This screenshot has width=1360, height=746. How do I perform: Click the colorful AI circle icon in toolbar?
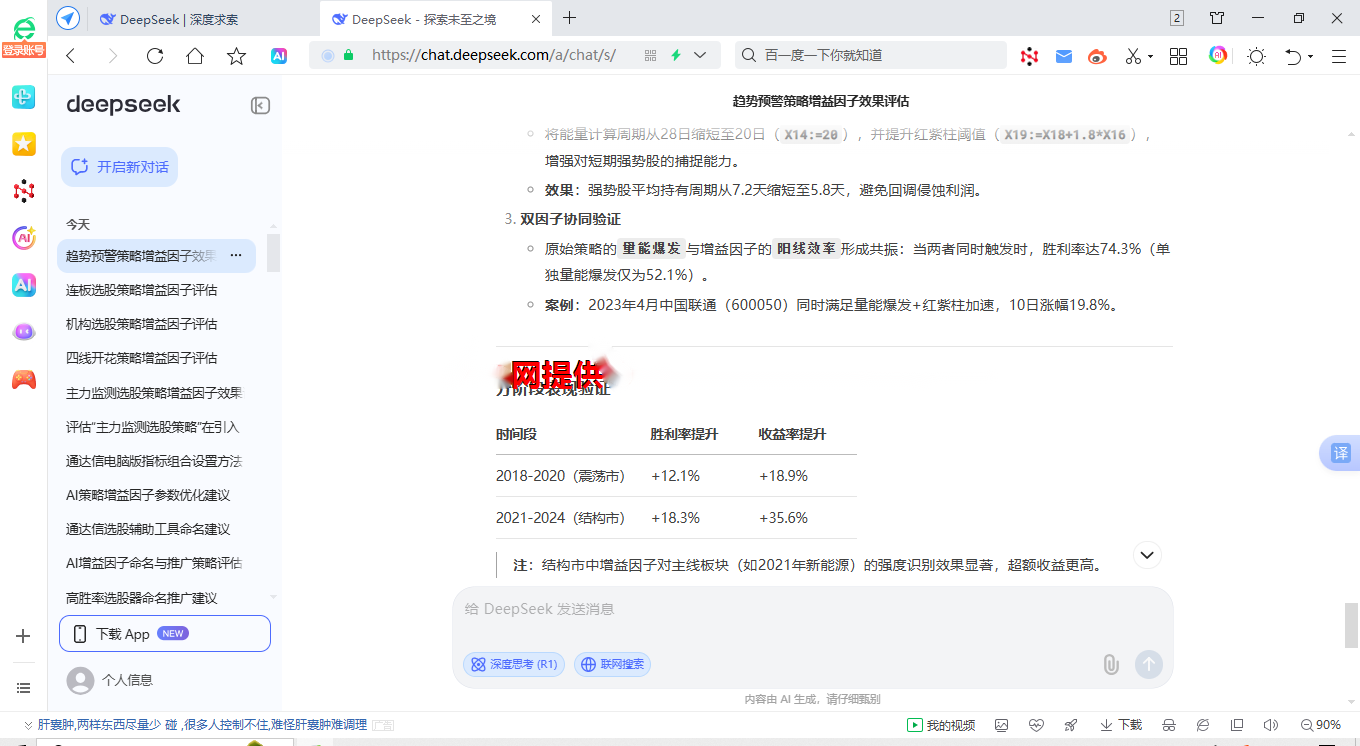point(1218,55)
